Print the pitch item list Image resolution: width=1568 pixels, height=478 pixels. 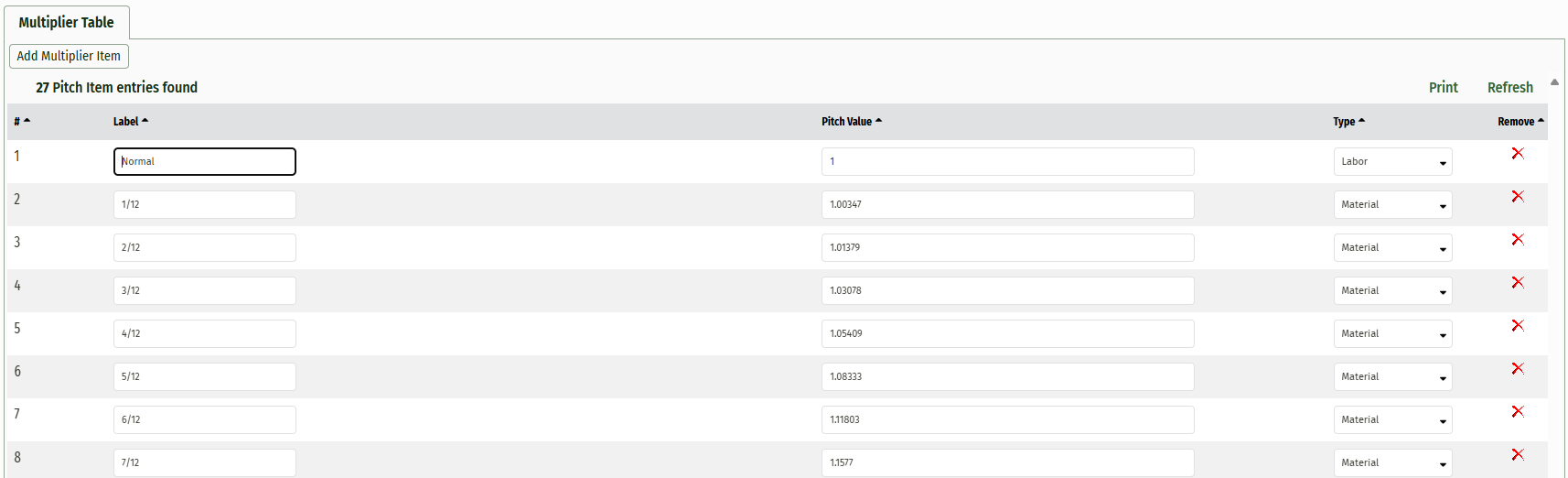[x=1443, y=87]
